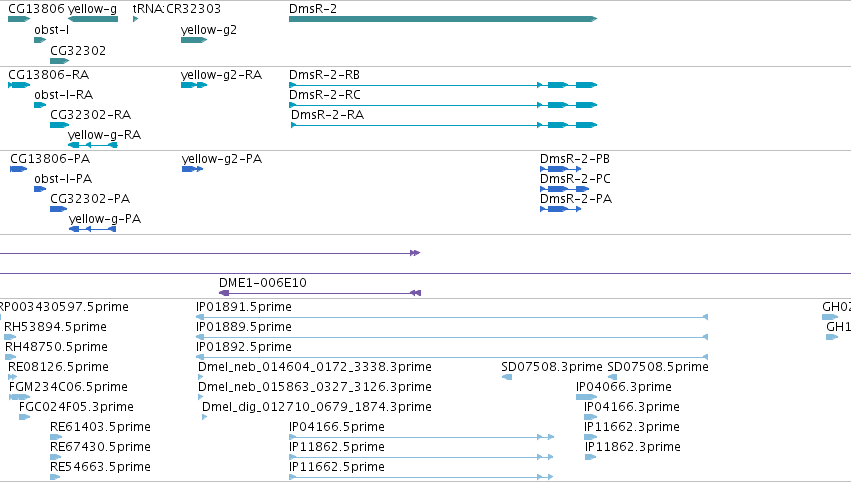The image size is (851, 482).
Task: Select the DmsR-2-PA protein label
Action: 576,199
